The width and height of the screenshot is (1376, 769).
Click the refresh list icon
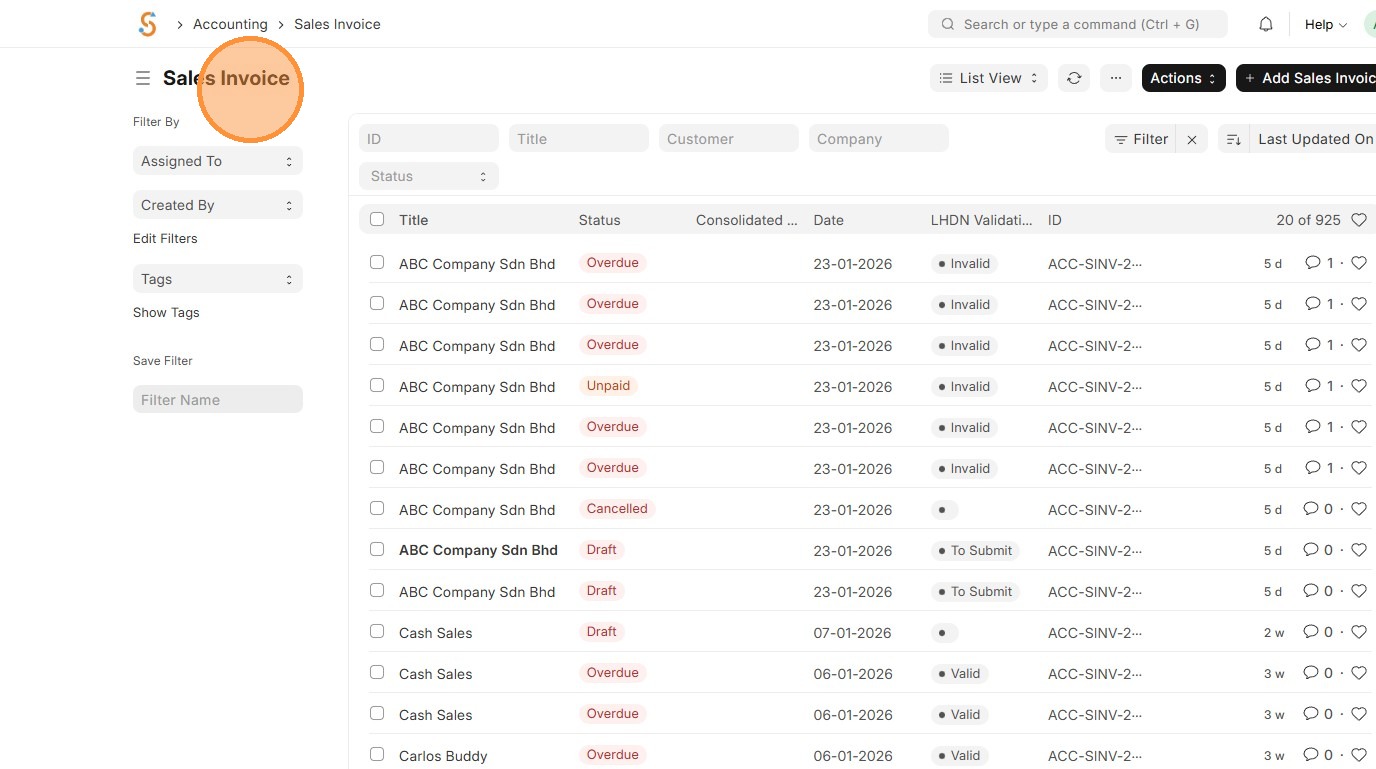[1074, 78]
